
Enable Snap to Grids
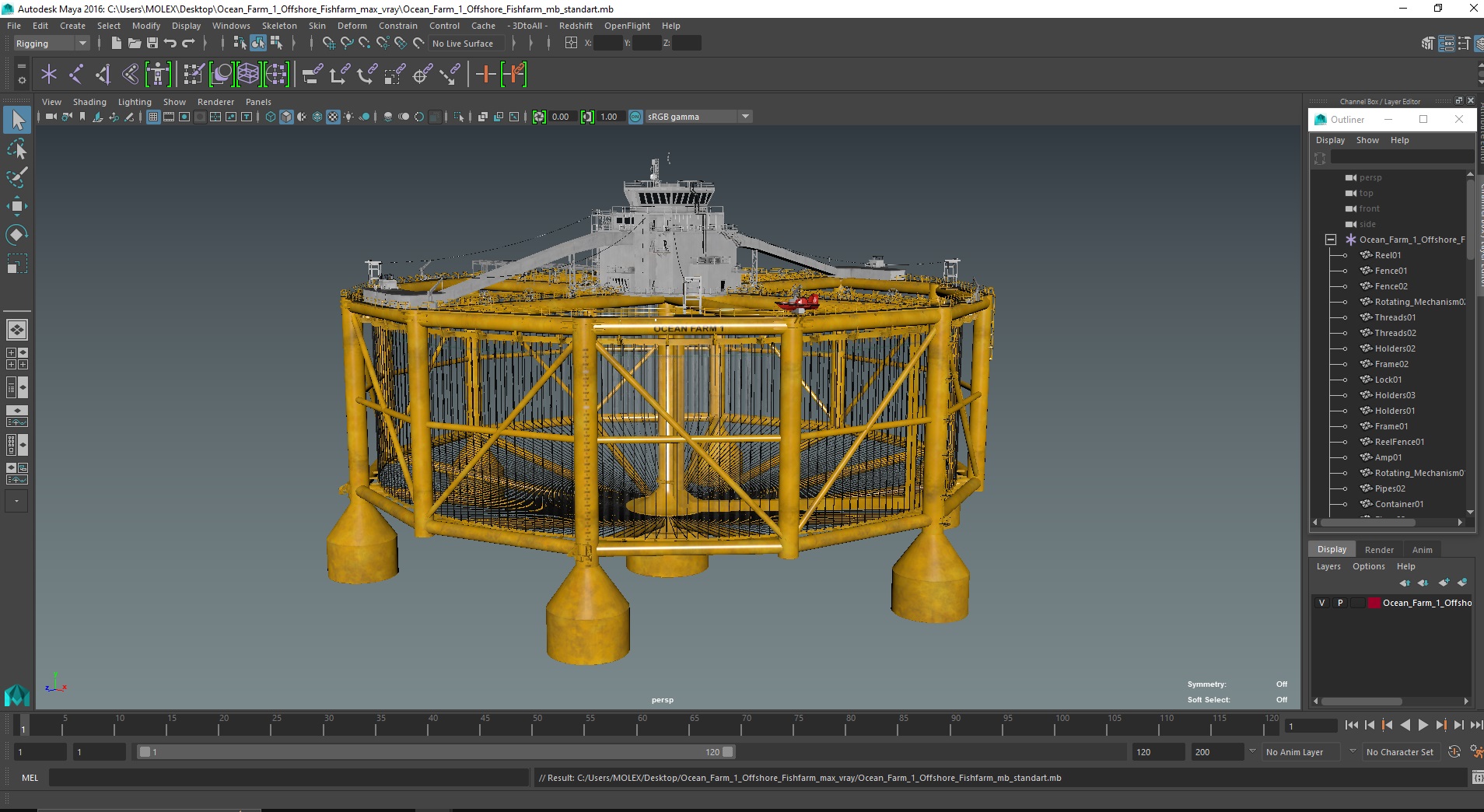328,43
